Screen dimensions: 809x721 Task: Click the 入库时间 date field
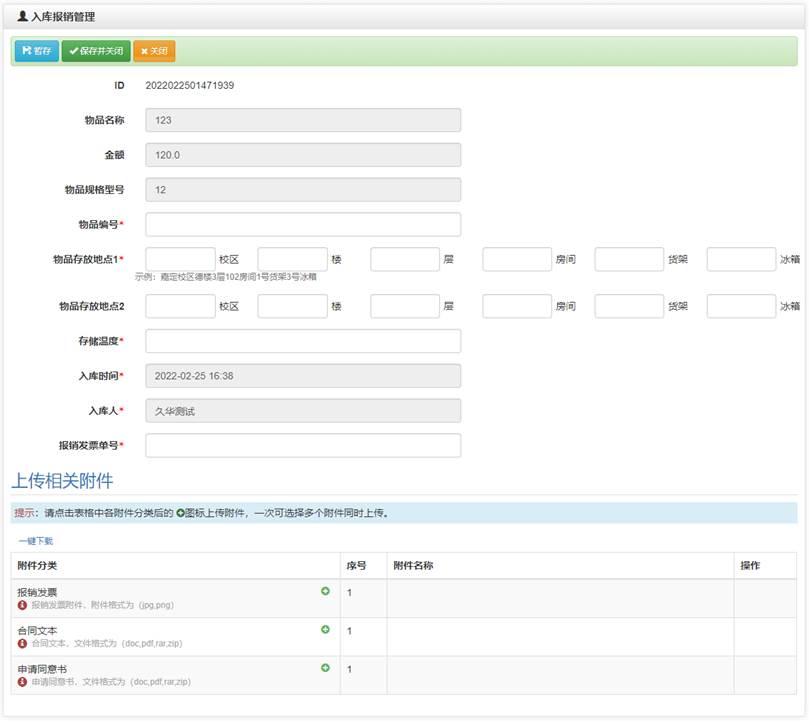303,376
